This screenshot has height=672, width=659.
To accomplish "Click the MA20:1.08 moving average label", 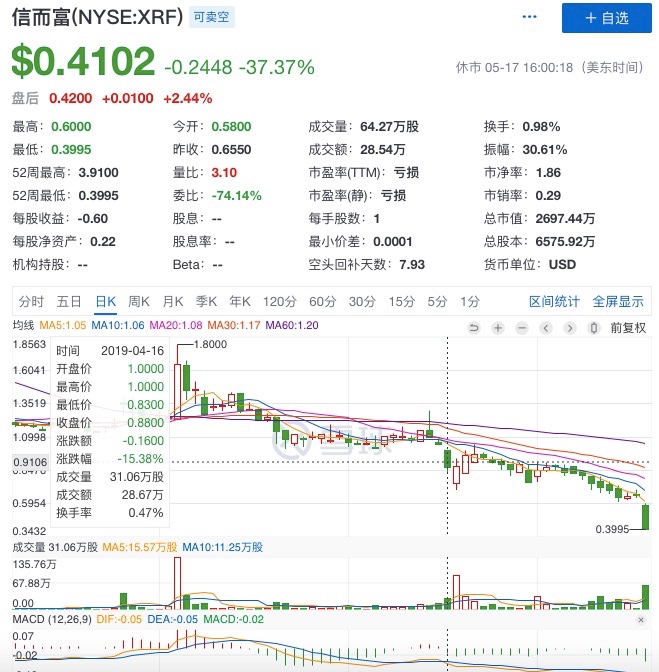I will (x=176, y=325).
